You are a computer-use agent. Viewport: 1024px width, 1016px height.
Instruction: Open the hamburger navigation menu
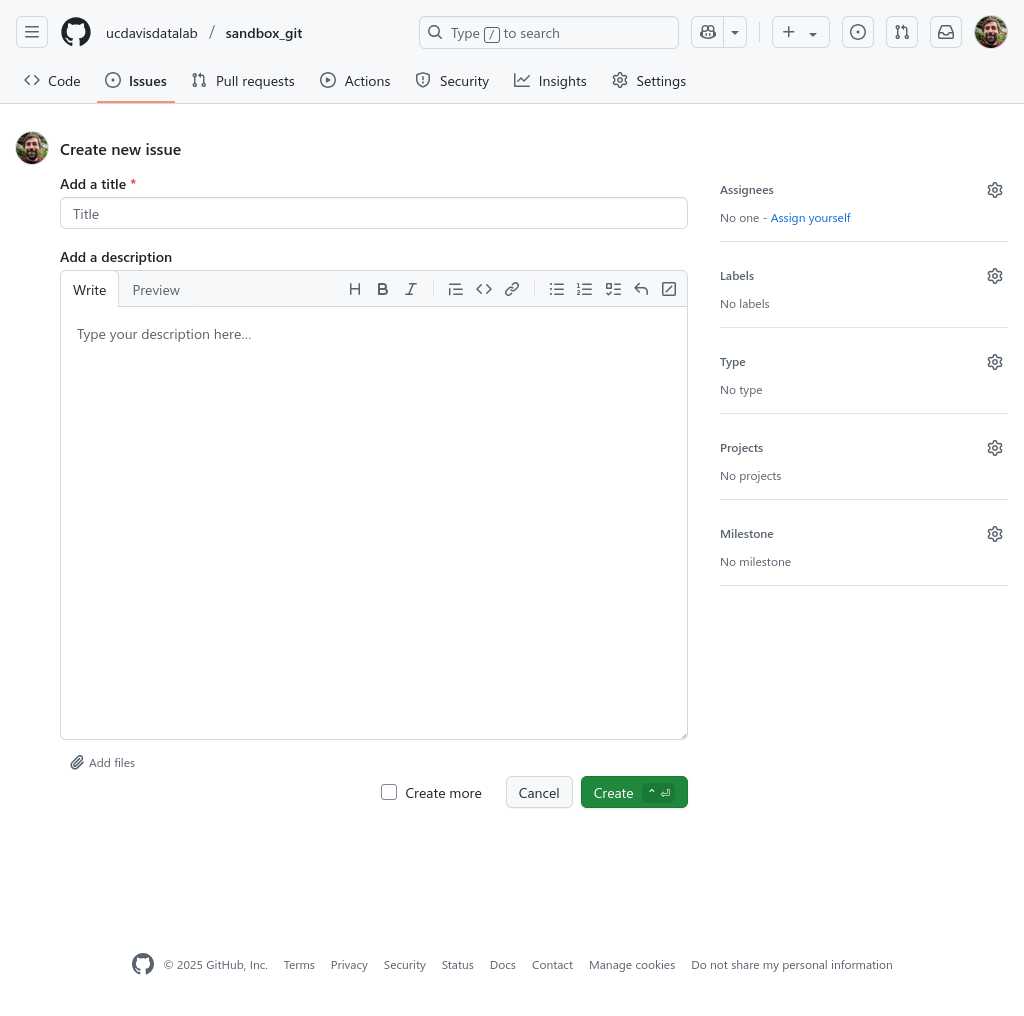click(32, 33)
